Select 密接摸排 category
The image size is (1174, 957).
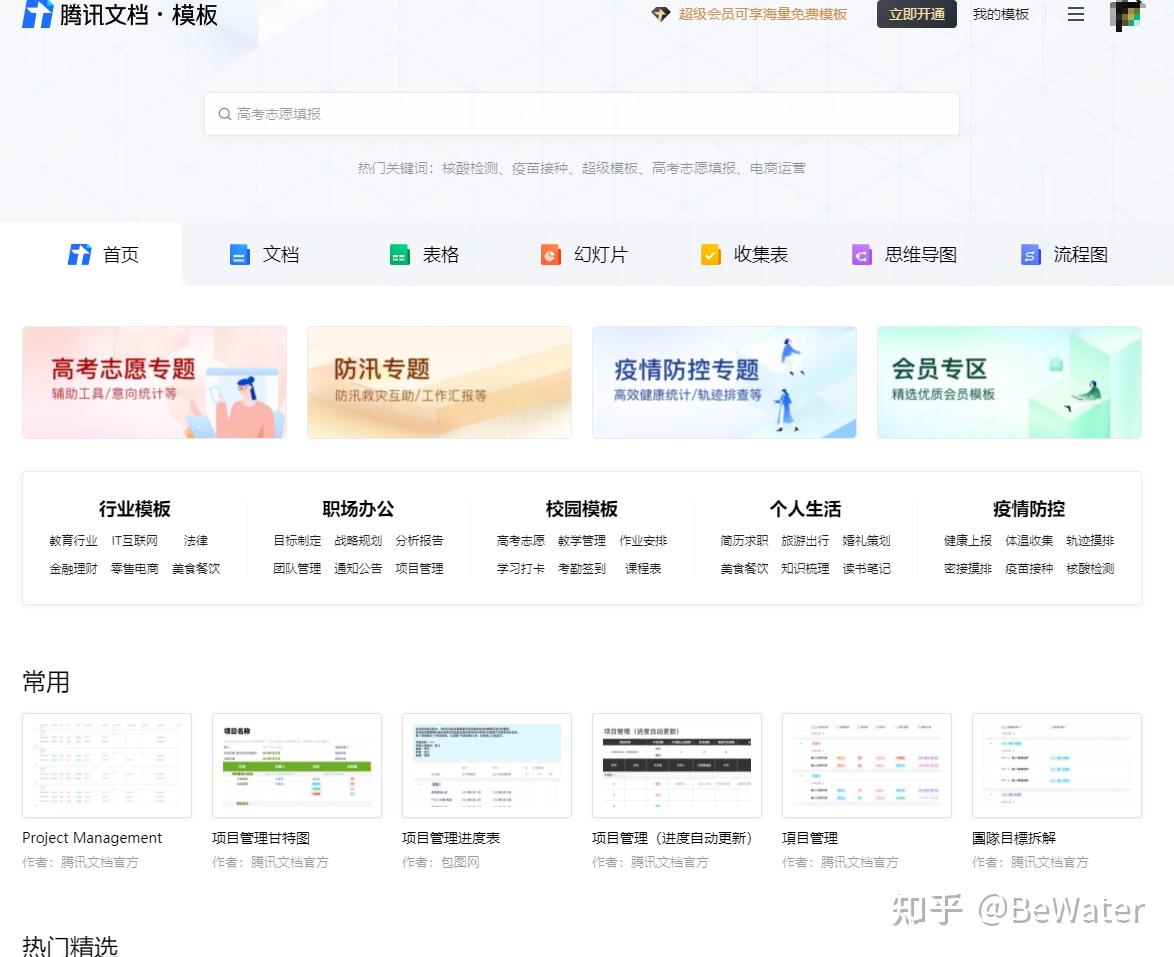click(x=968, y=569)
